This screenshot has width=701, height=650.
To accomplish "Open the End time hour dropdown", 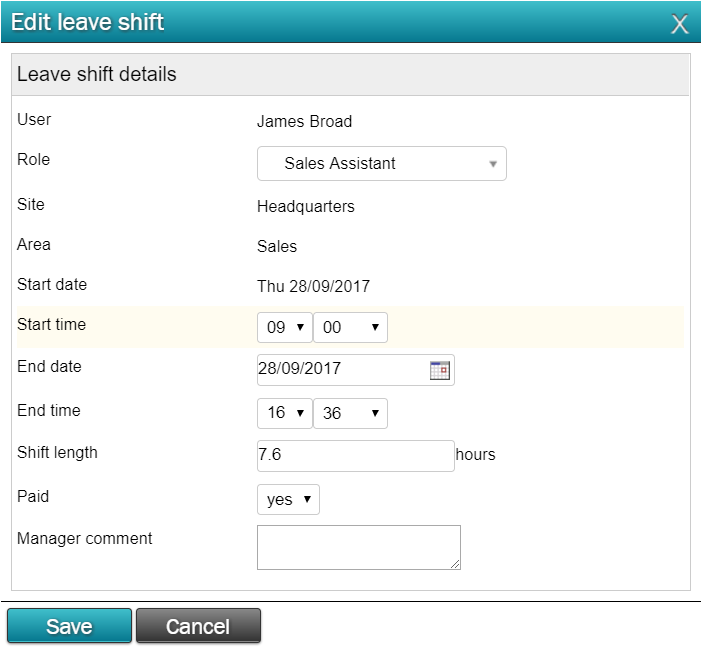I will 285,413.
